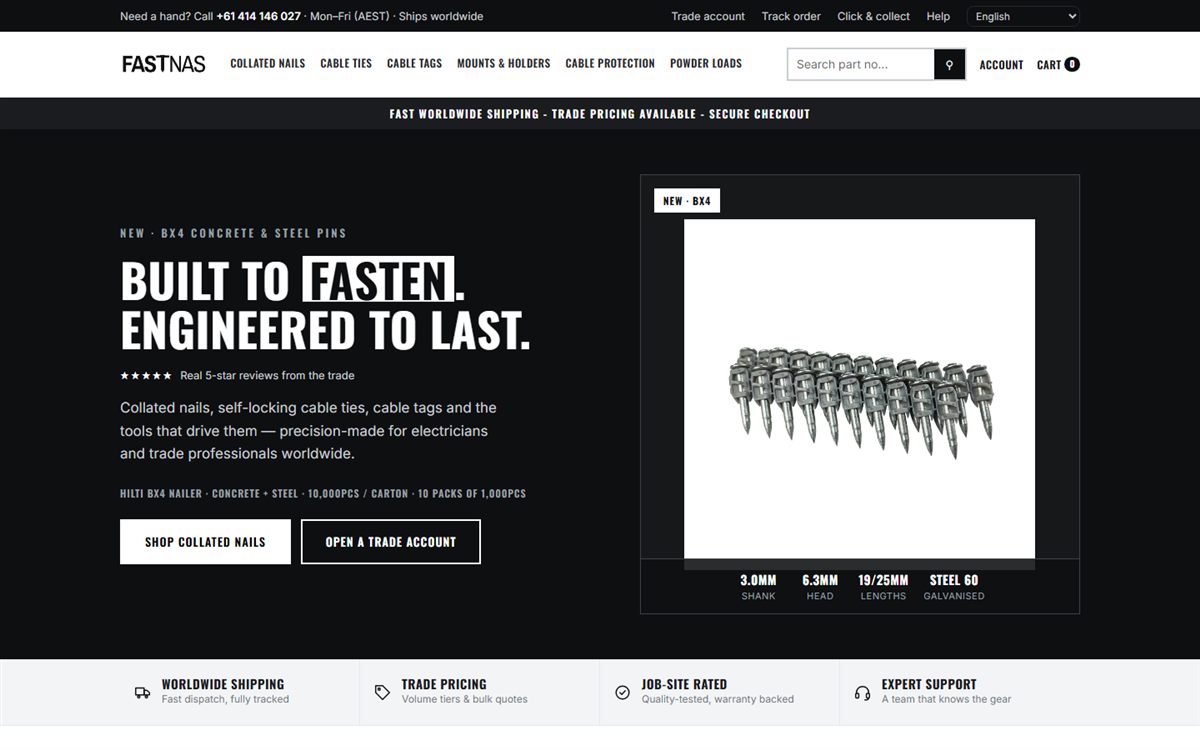
Task: Open the Click & collect link
Action: [873, 16]
